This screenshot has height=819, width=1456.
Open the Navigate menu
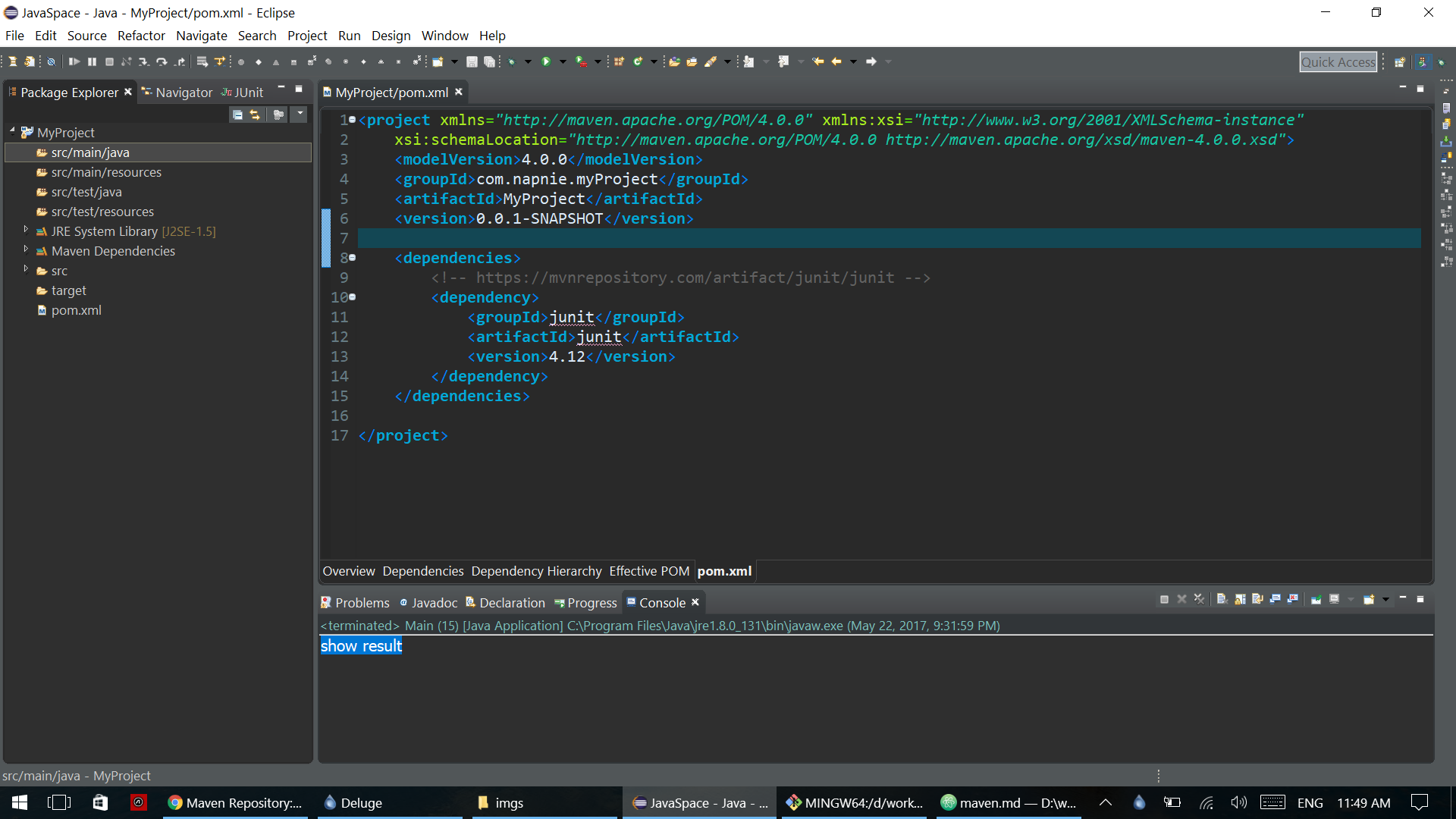click(202, 36)
